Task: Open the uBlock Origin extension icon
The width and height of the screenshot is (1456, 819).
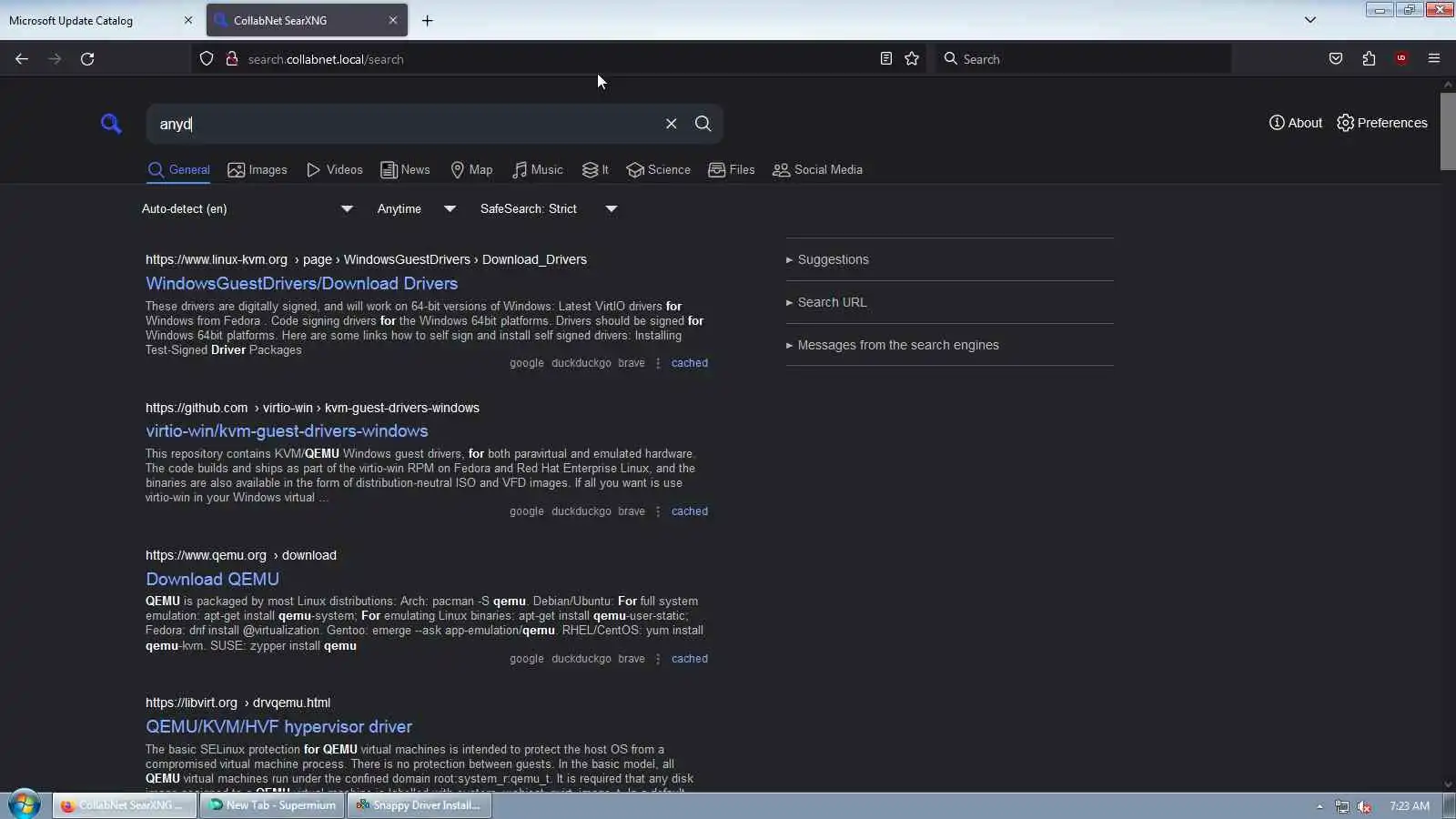Action: [1401, 59]
